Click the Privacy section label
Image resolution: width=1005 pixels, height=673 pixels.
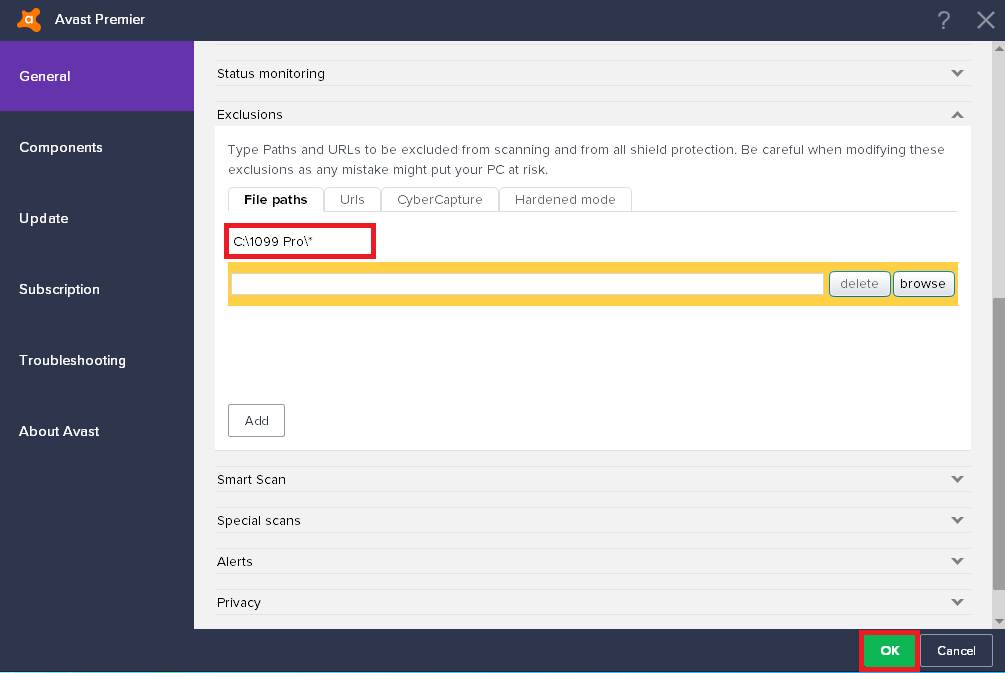tap(238, 602)
